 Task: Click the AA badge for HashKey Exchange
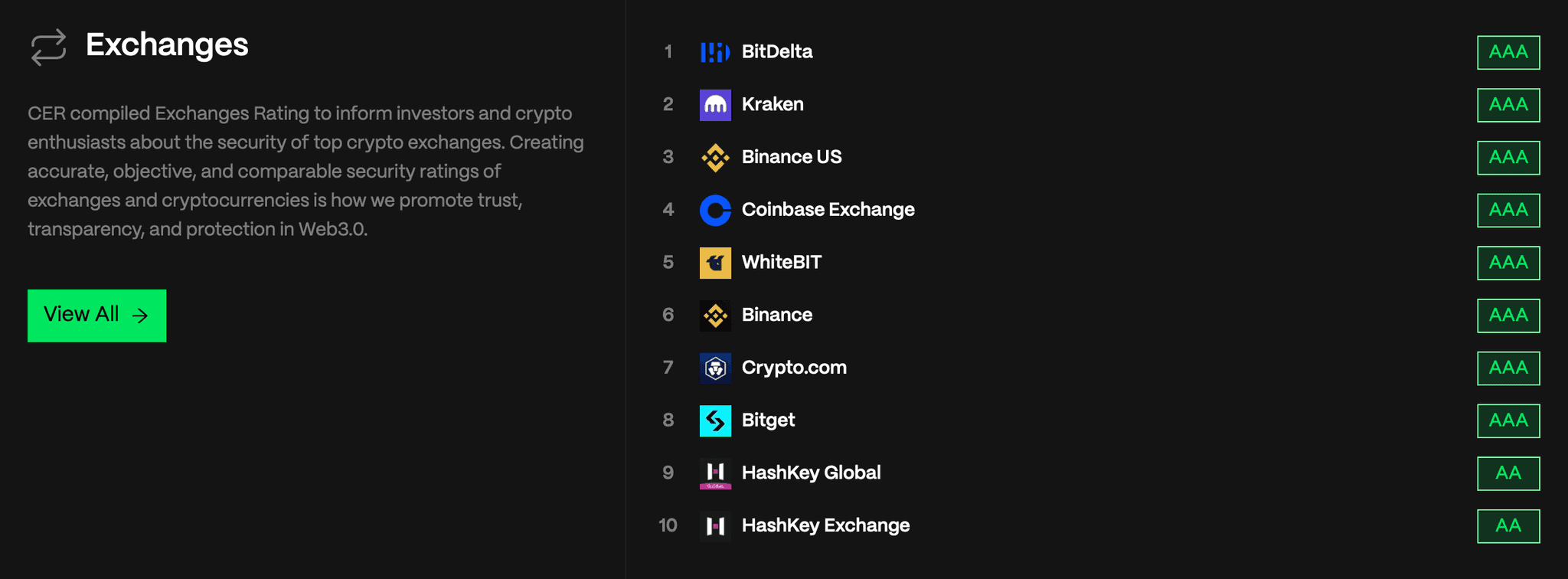[x=1508, y=526]
